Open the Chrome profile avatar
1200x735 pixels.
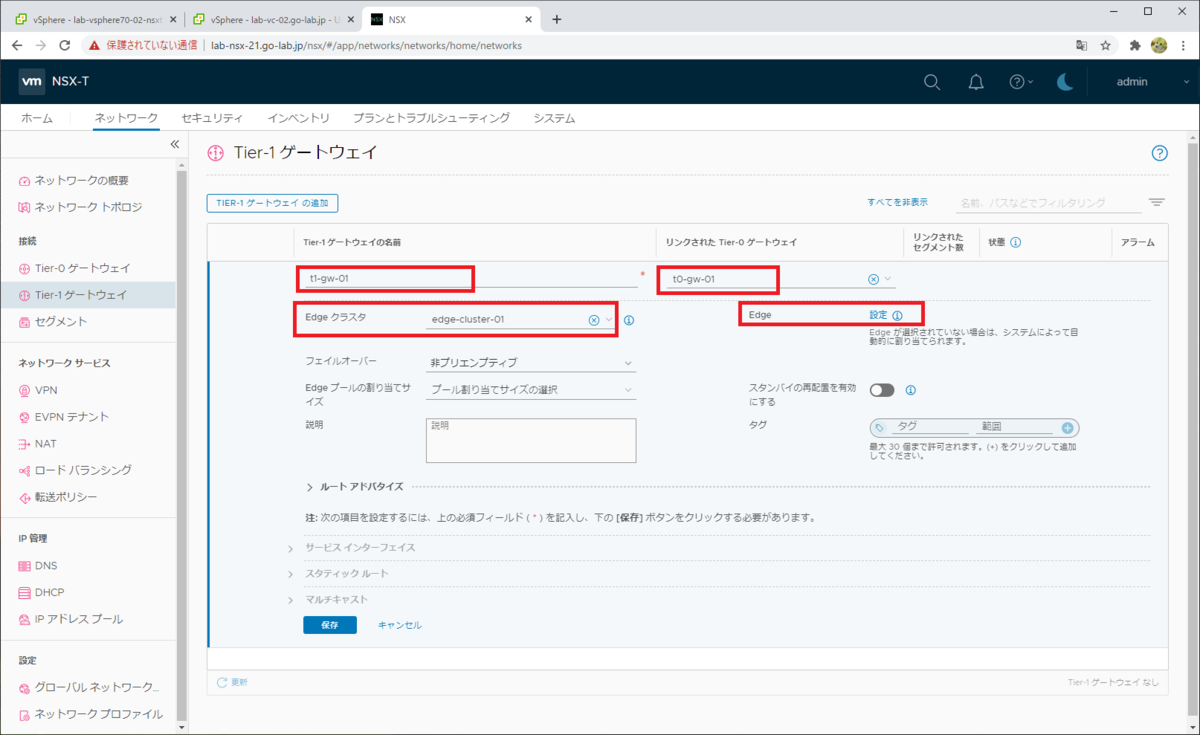click(x=1159, y=45)
